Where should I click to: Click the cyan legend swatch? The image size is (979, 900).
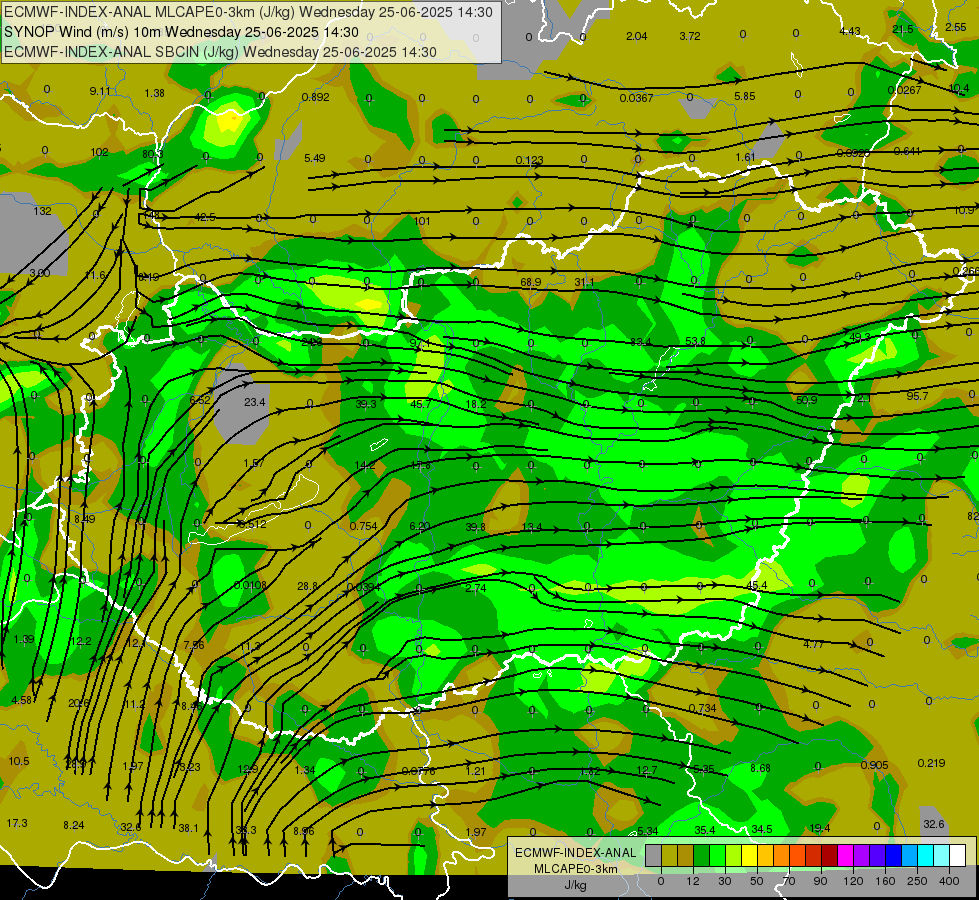(x=926, y=855)
